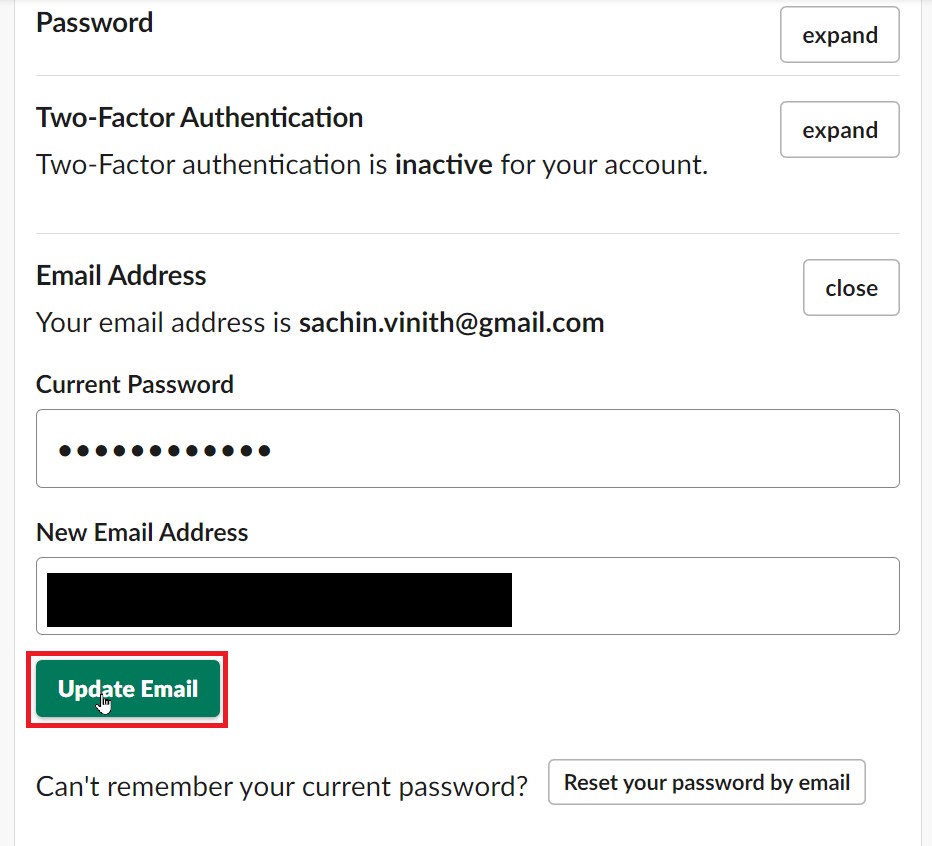Expand the Password section
Screen dimensions: 932x846
839,35
